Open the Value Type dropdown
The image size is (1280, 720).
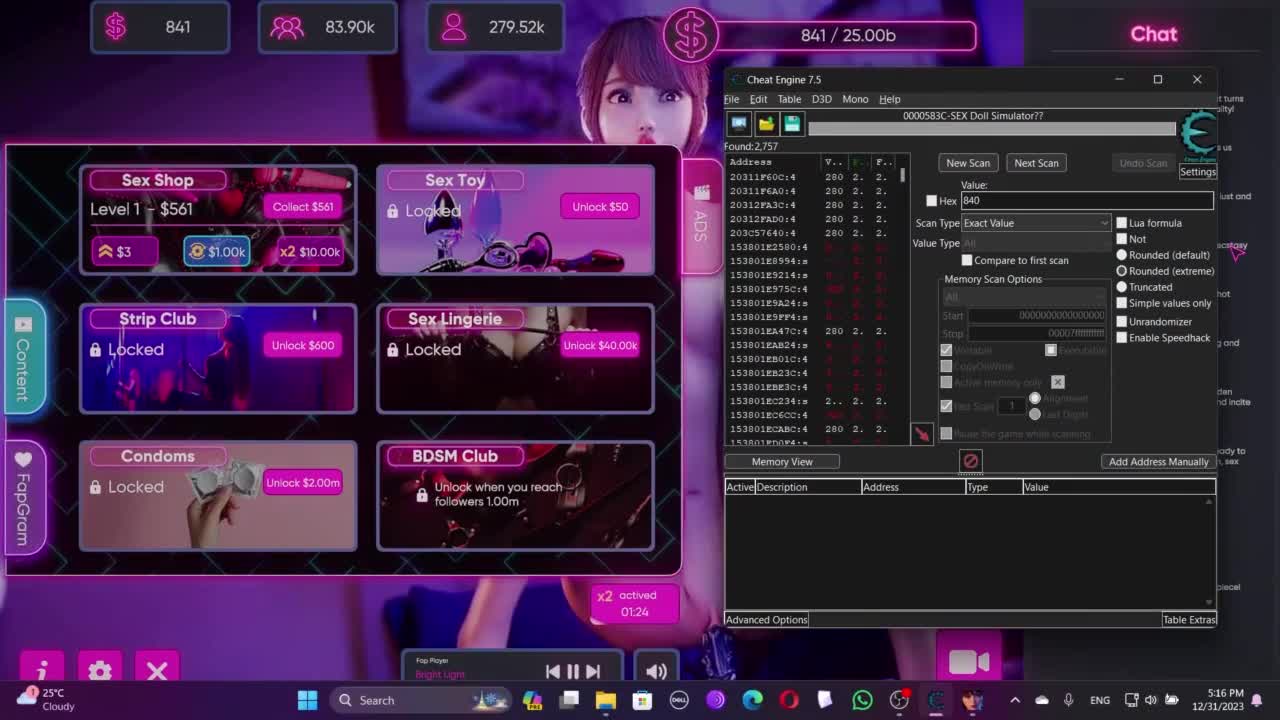coord(1035,243)
